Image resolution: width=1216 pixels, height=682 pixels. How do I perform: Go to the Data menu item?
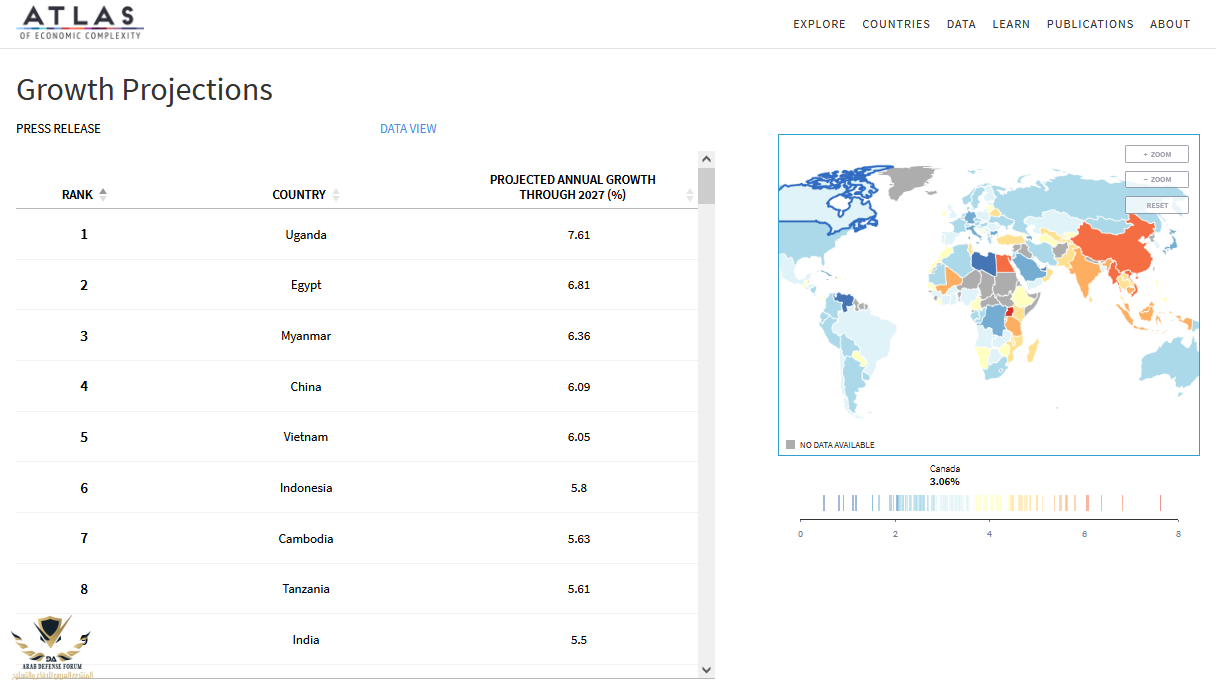pyautogui.click(x=961, y=24)
